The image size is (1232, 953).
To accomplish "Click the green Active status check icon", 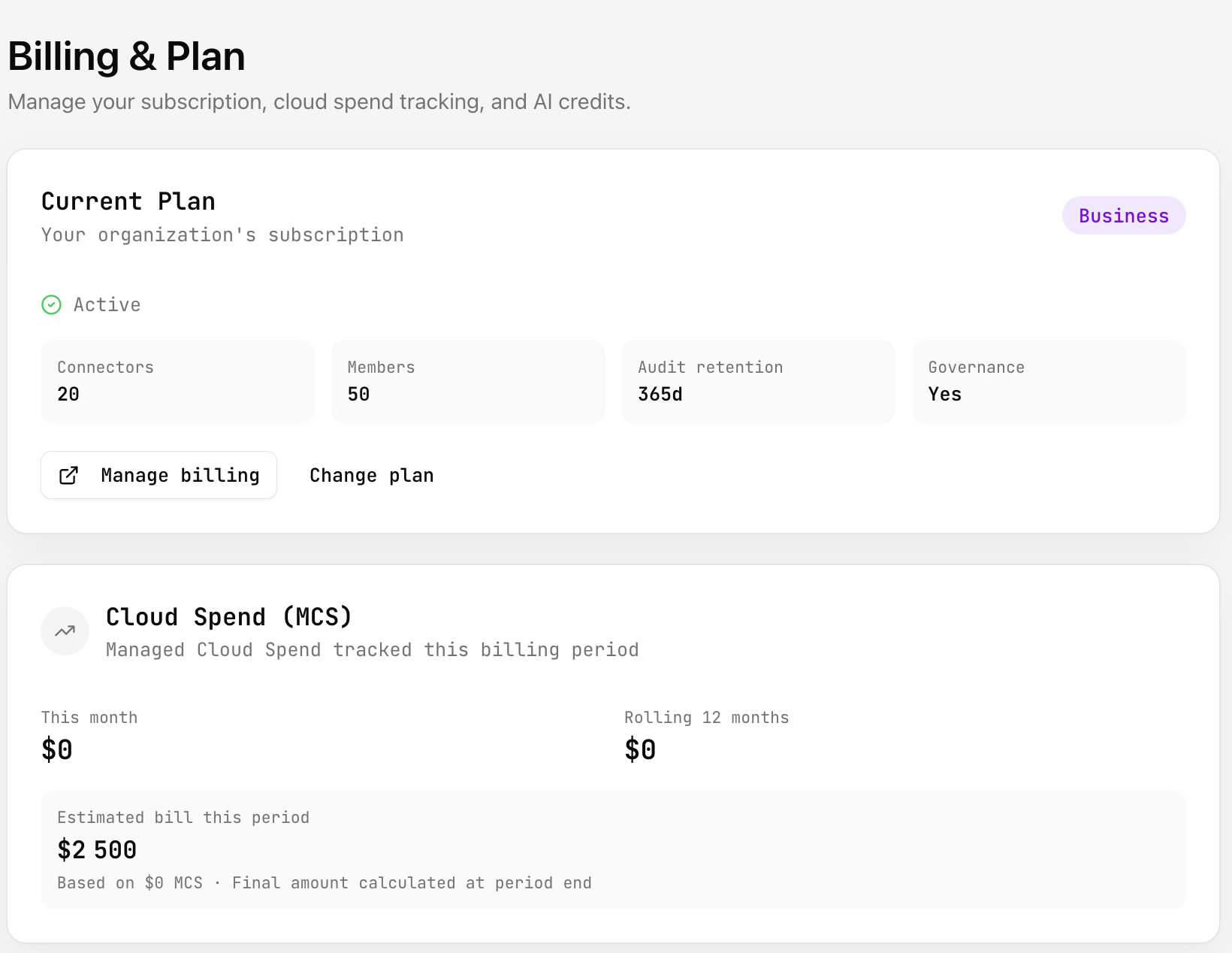I will coord(51,304).
